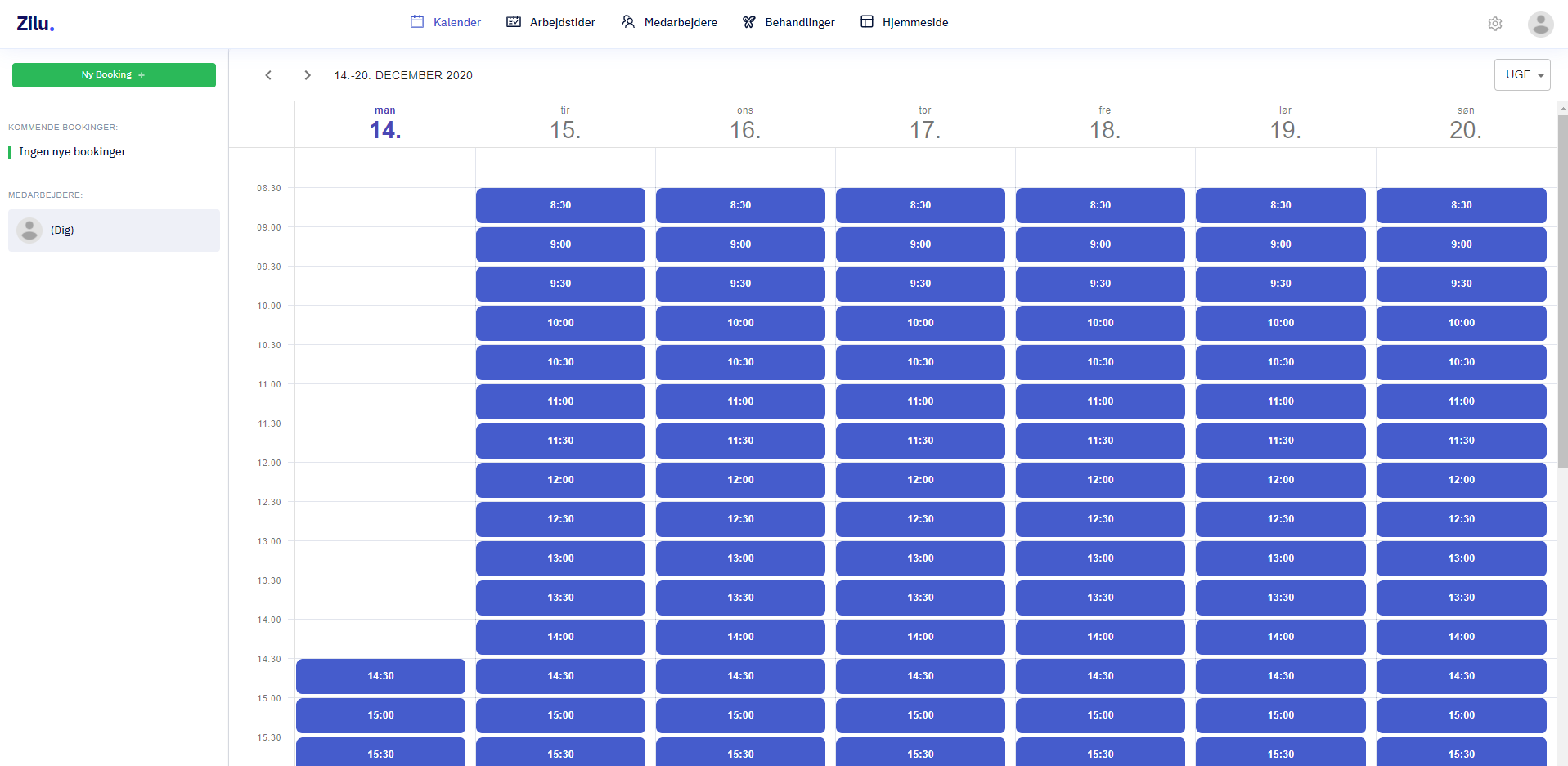Open settings via the gear icon
Screen dimensions: 1568x766
[1495, 24]
